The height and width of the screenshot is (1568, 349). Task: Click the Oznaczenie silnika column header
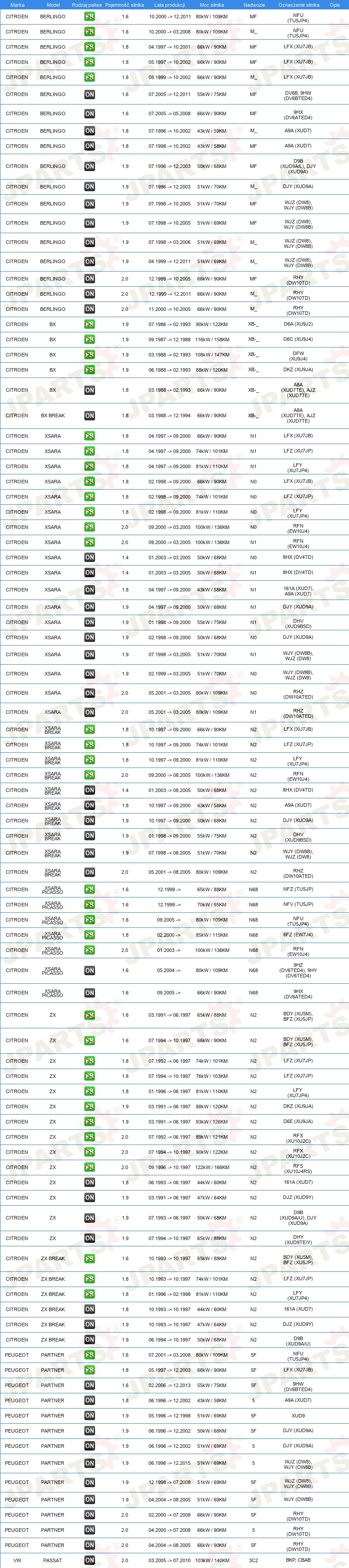click(299, 5)
